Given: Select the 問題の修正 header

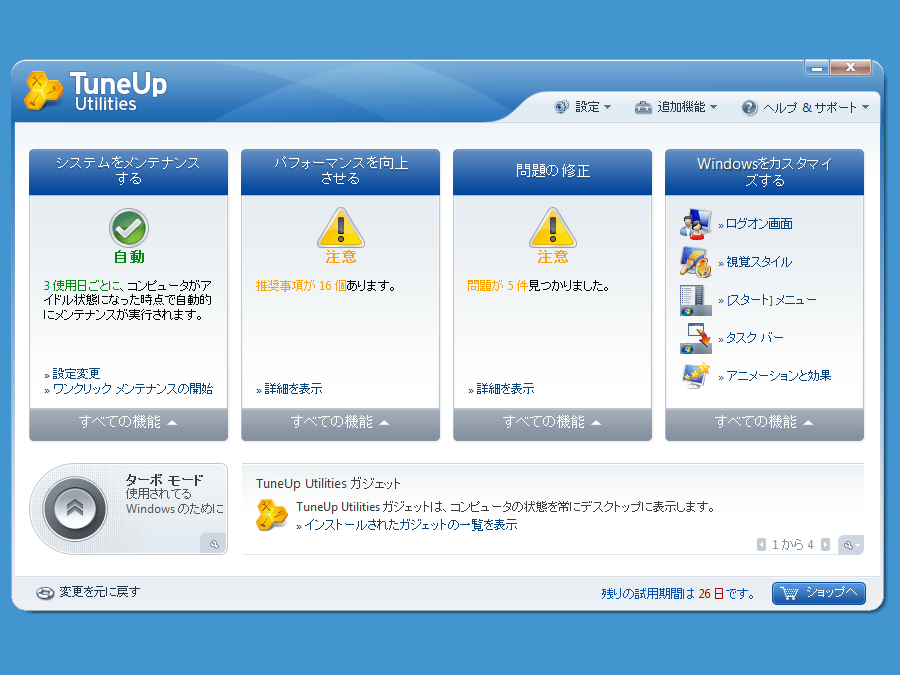Looking at the screenshot, I should tap(552, 172).
